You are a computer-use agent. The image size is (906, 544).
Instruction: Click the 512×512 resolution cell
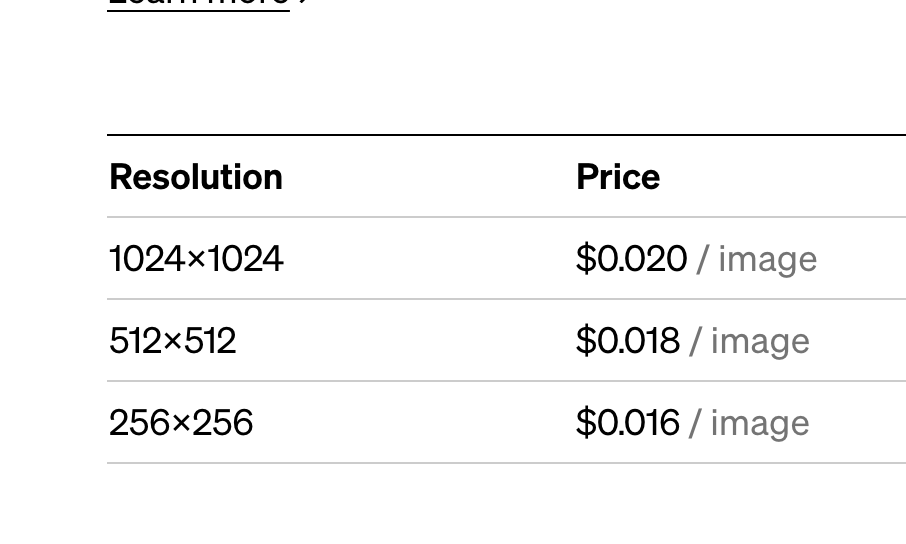click(172, 341)
